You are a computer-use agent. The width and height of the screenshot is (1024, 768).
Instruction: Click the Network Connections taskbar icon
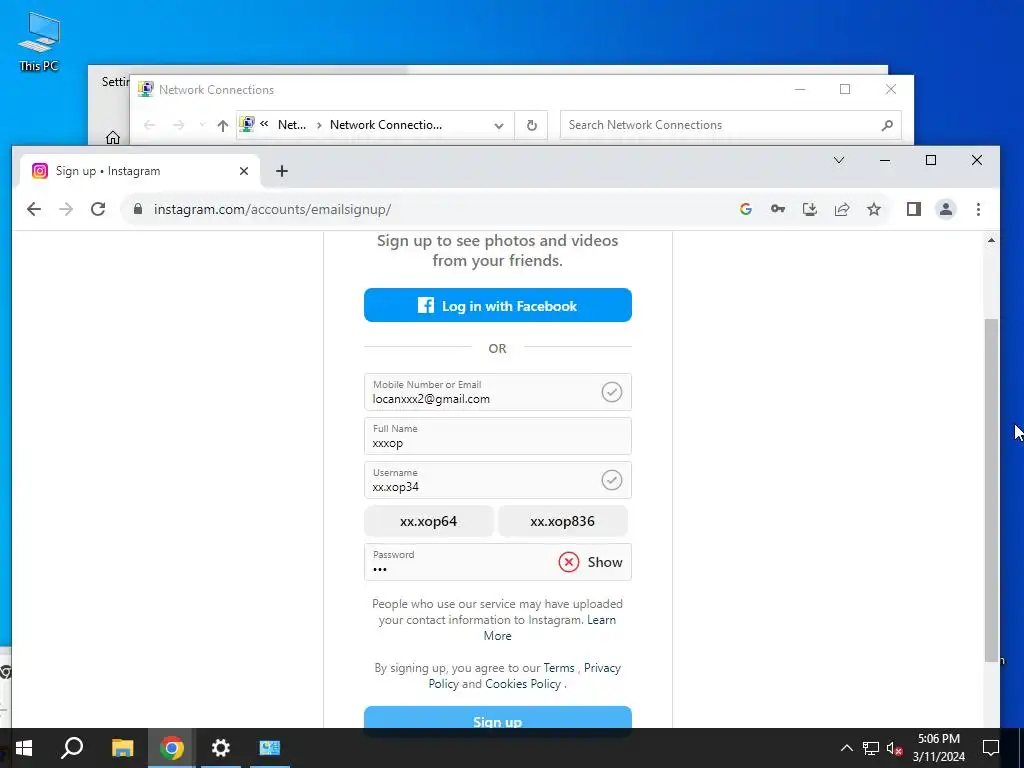click(270, 748)
